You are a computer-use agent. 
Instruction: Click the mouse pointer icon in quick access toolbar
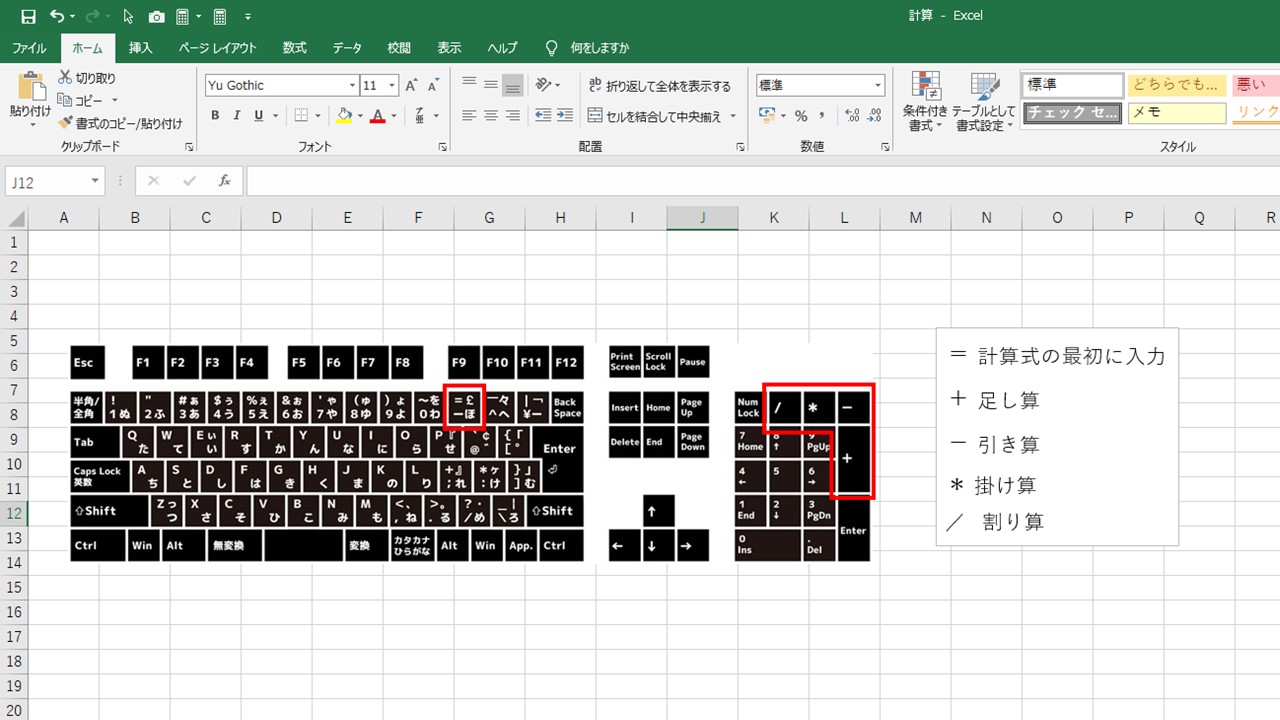(x=128, y=16)
